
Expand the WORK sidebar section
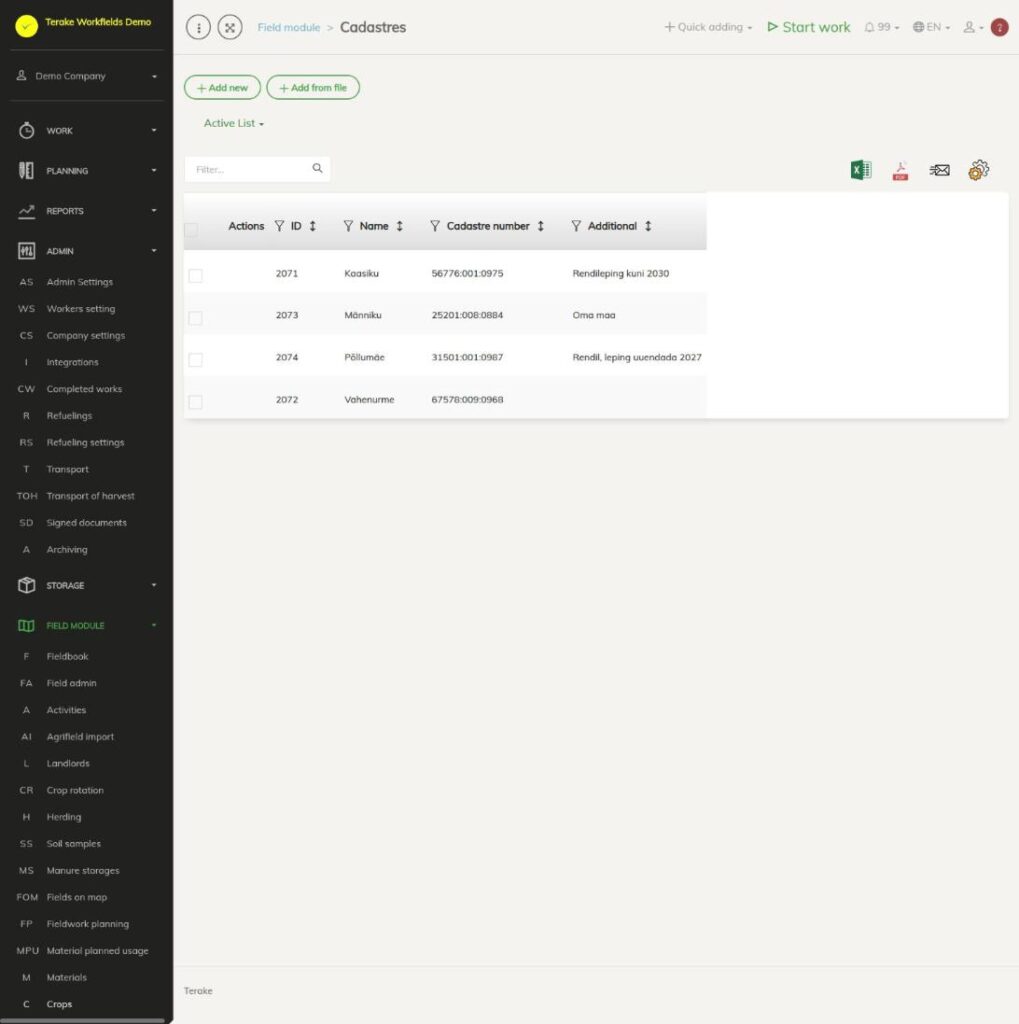pyautogui.click(x=87, y=131)
